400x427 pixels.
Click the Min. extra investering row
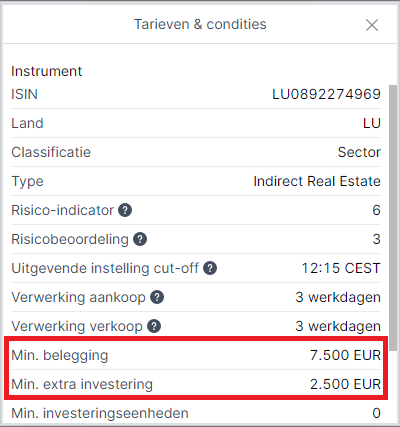pyautogui.click(x=196, y=384)
